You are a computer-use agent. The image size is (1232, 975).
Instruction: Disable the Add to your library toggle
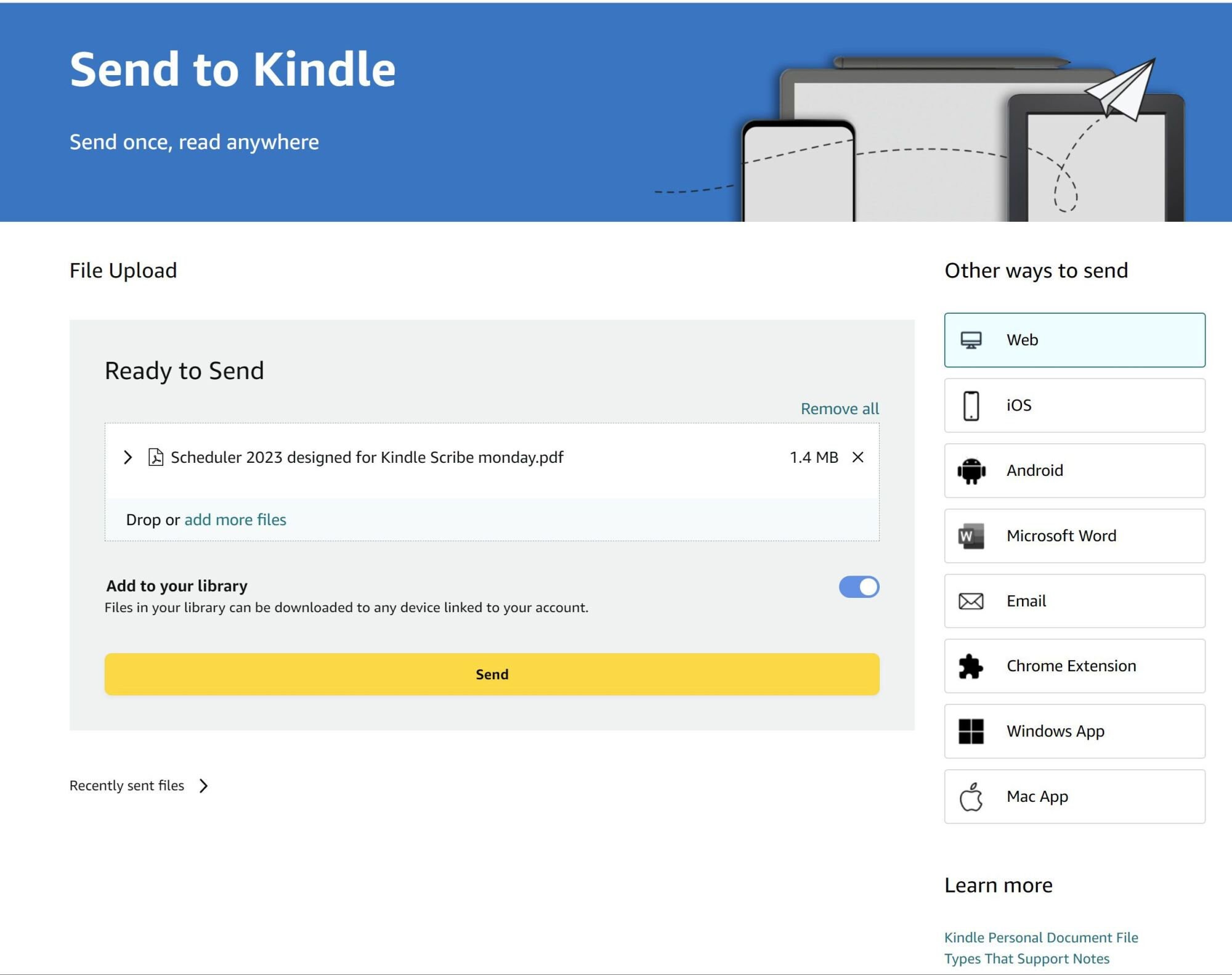[859, 587]
